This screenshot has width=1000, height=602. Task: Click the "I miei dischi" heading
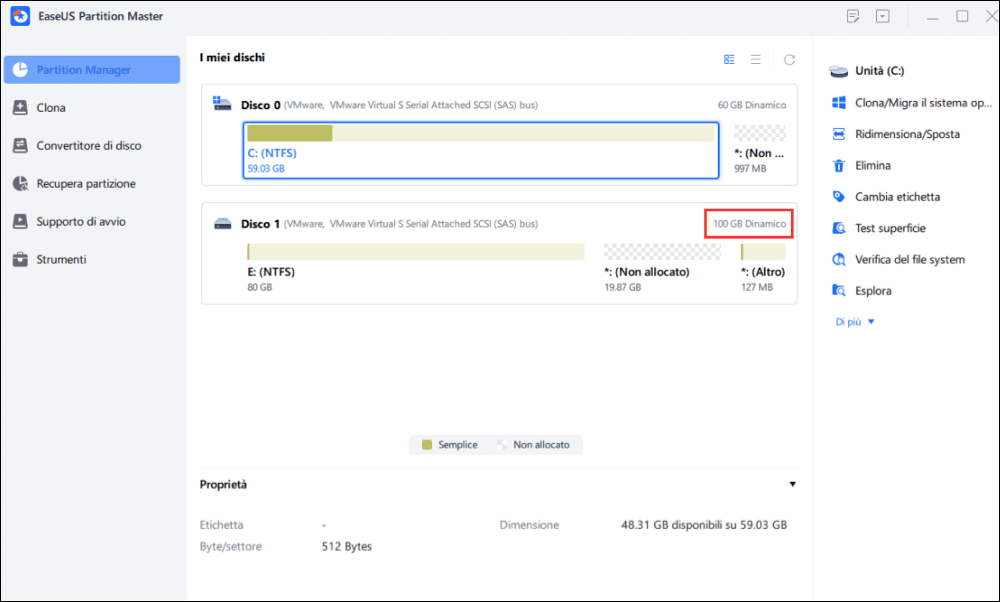click(x=232, y=57)
